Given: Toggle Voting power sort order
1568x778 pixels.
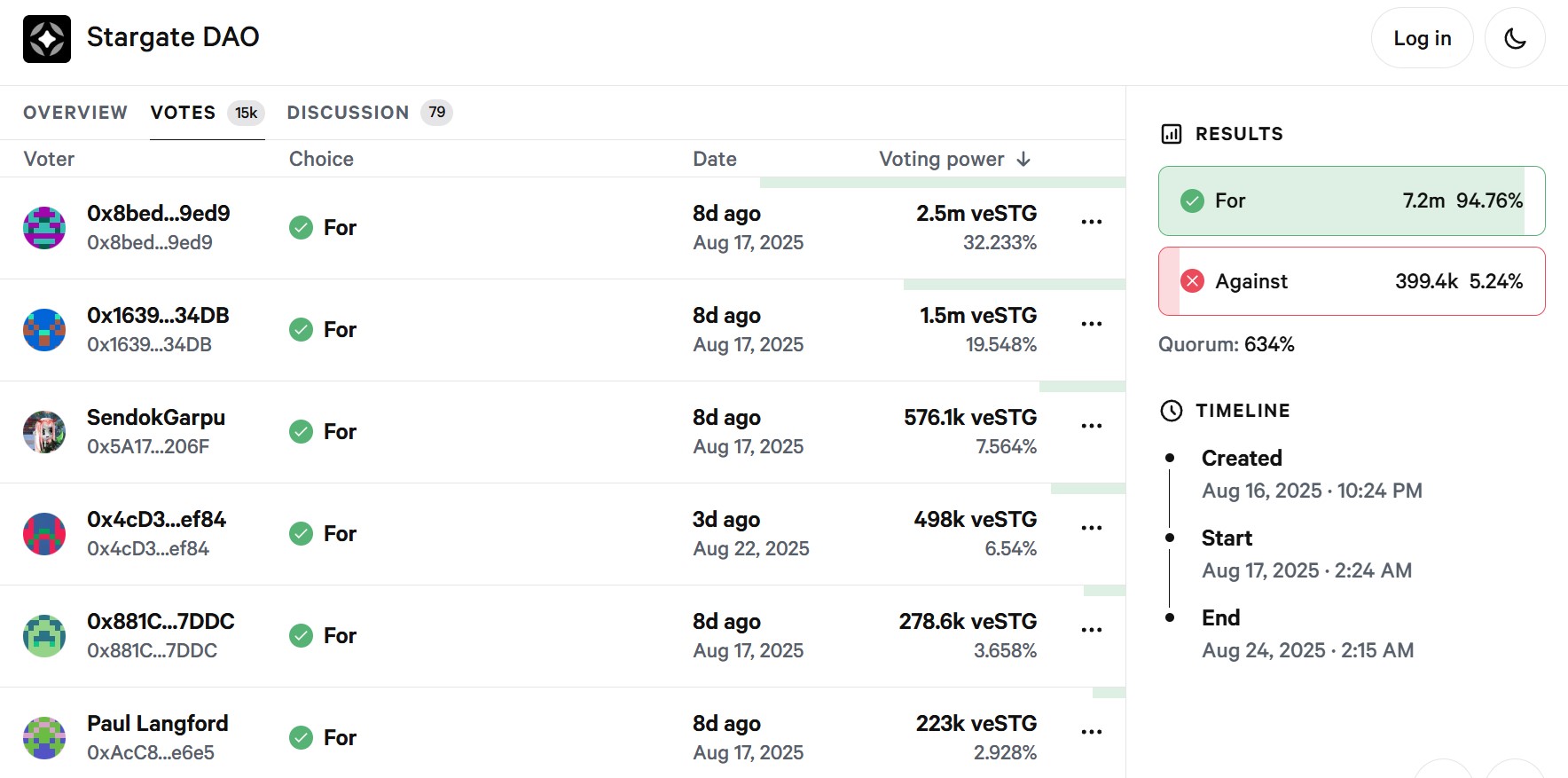Looking at the screenshot, I should click(953, 159).
